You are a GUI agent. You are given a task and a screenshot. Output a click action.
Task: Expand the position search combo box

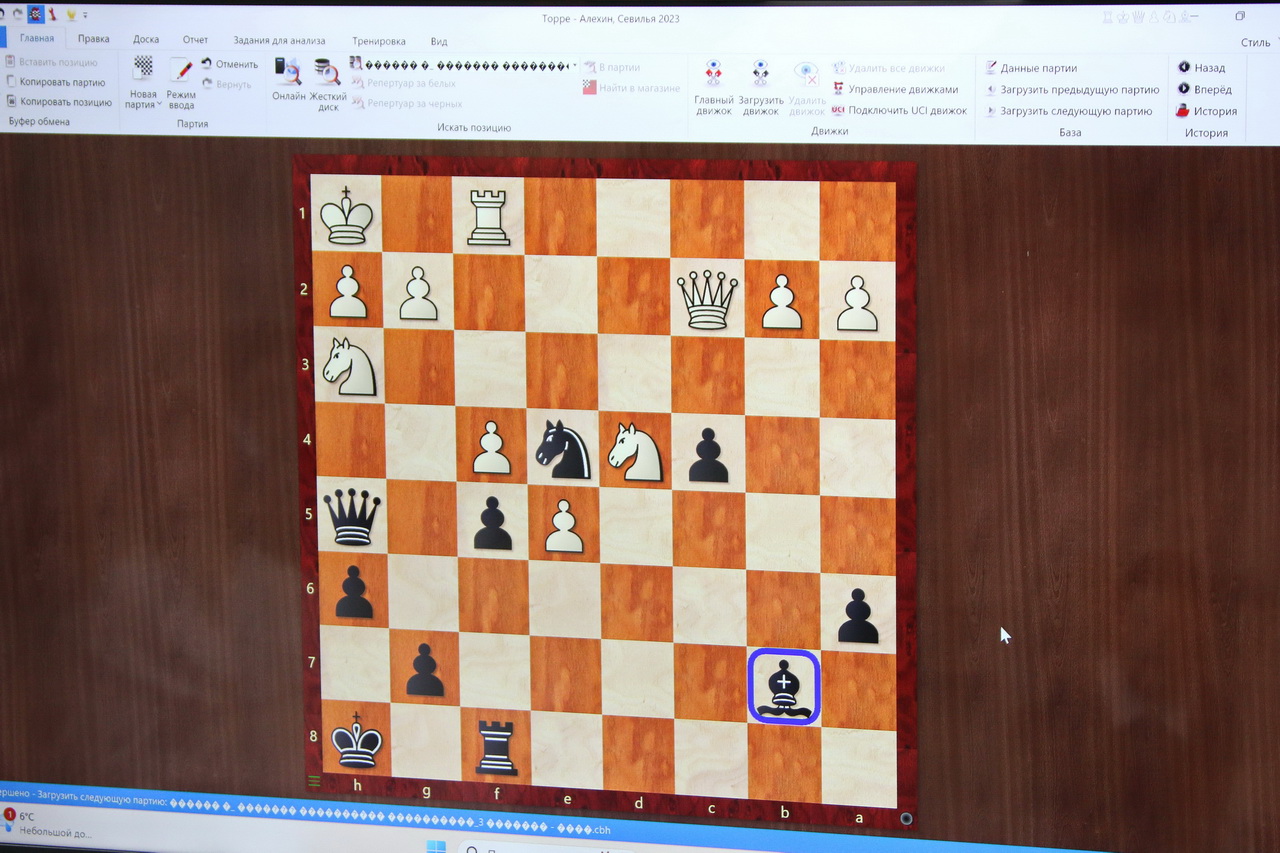(573, 65)
